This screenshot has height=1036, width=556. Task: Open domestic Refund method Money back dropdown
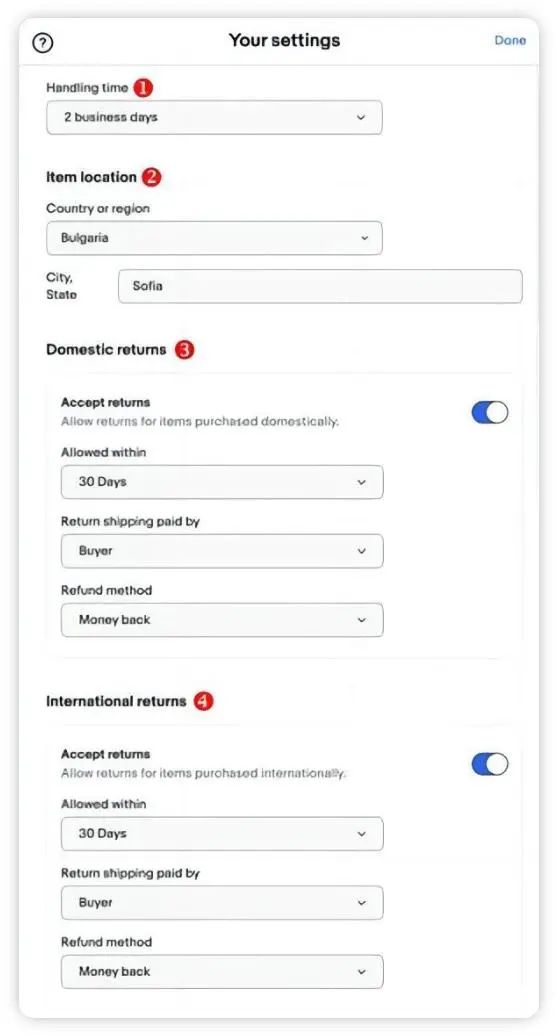tap(222, 620)
